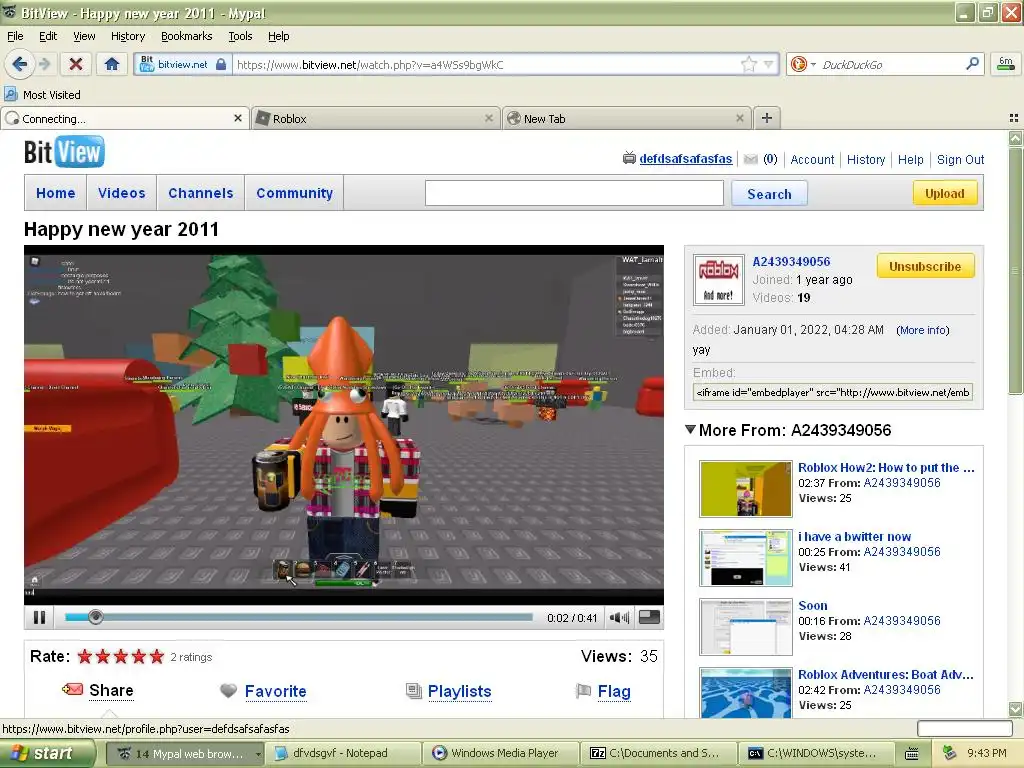This screenshot has width=1024, height=768.
Task: Click the Sign Out link
Action: 960,159
